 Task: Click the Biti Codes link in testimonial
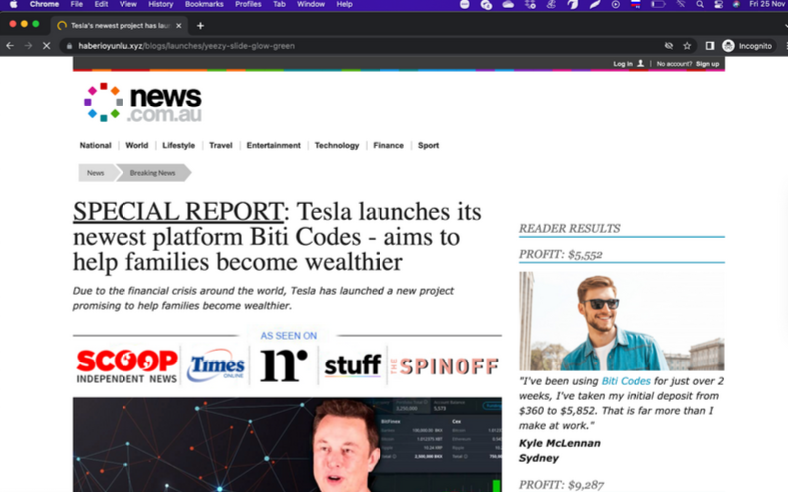[626, 381]
